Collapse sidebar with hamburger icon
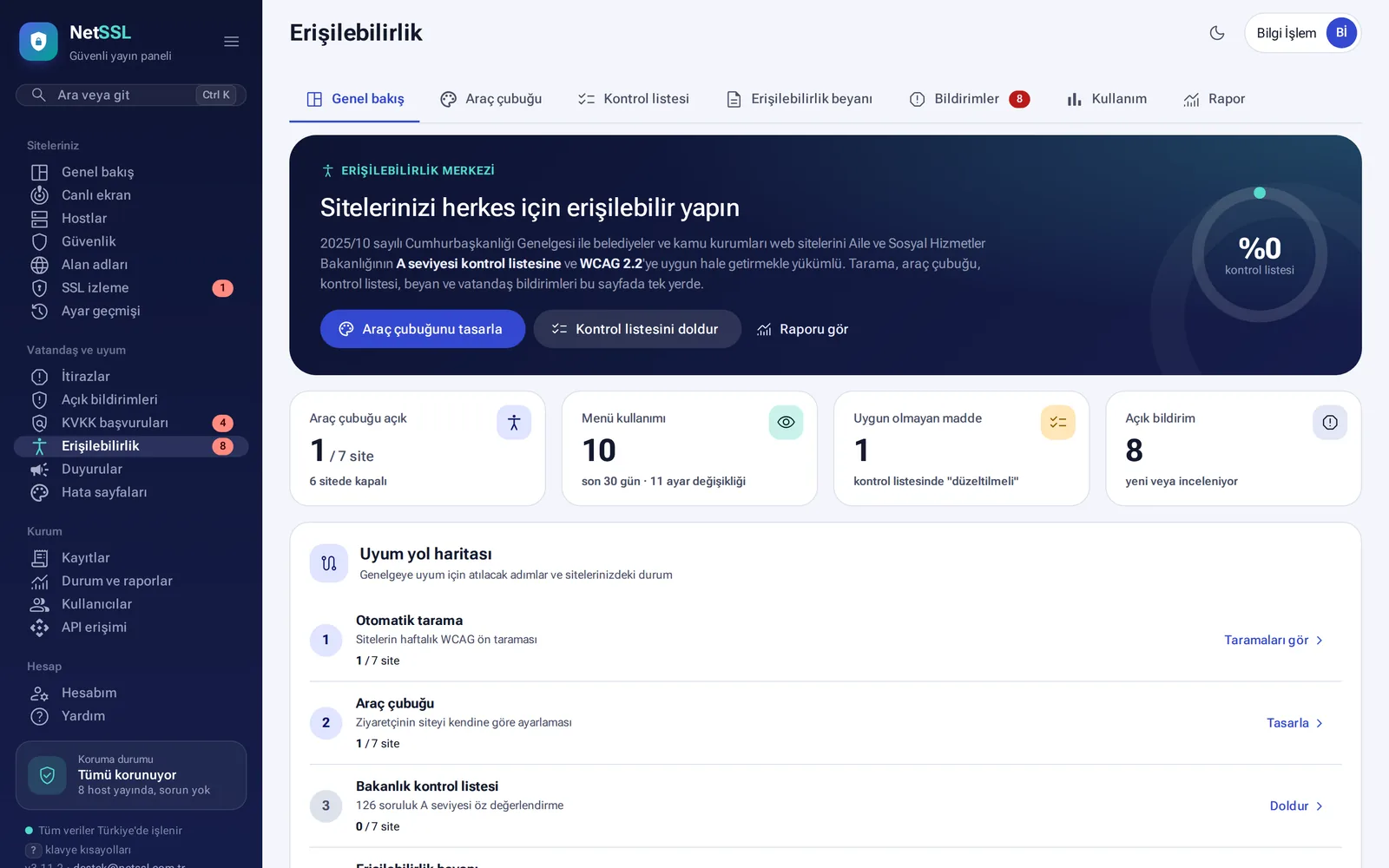This screenshot has width=1389, height=868. 231,42
